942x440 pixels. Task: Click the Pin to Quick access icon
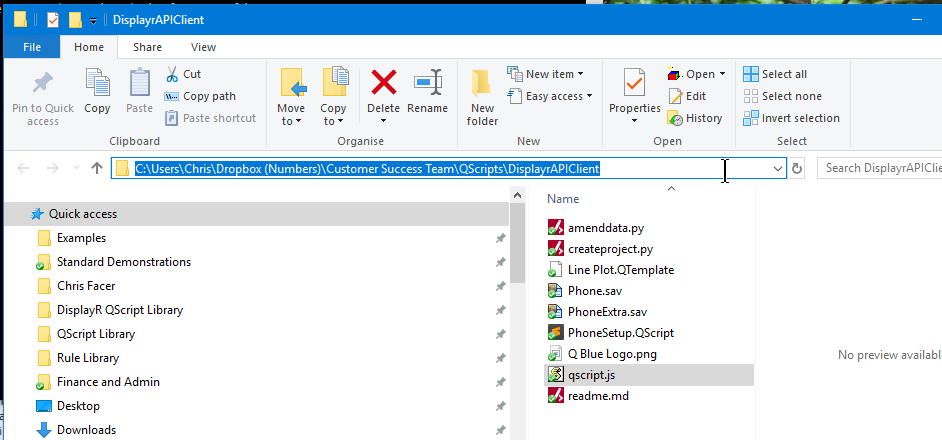pos(43,86)
